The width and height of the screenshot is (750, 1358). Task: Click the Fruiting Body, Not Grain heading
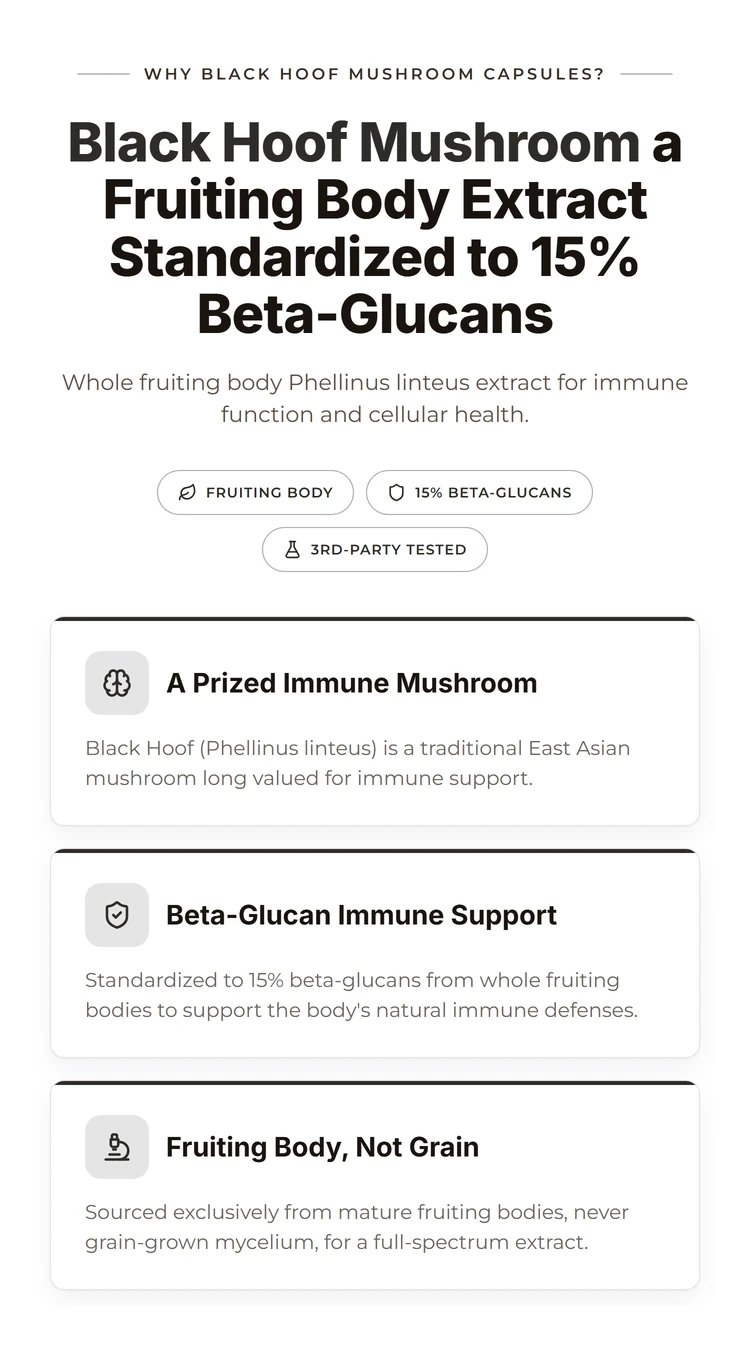(x=322, y=1147)
